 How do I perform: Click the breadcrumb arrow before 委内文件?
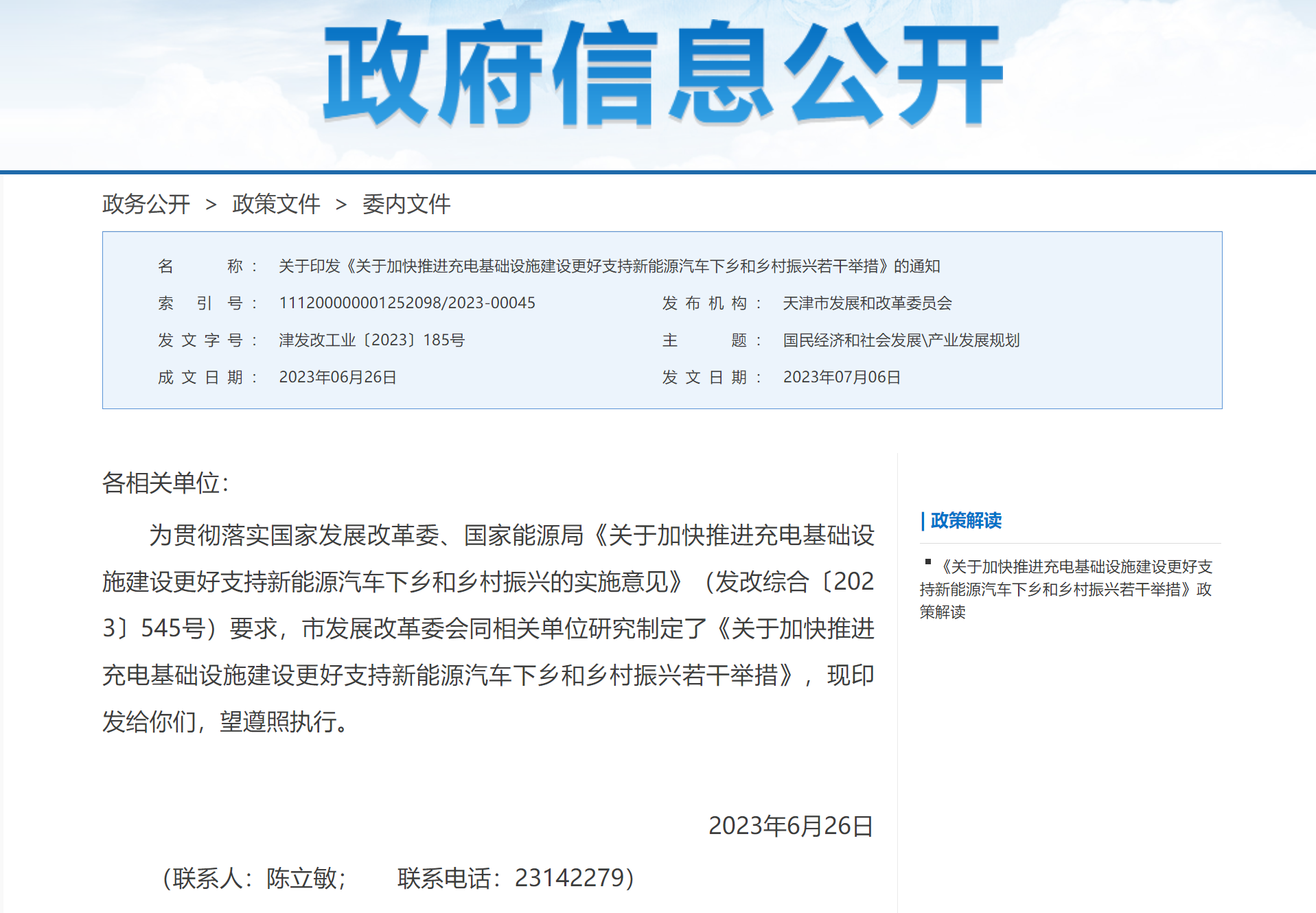pyautogui.click(x=340, y=205)
